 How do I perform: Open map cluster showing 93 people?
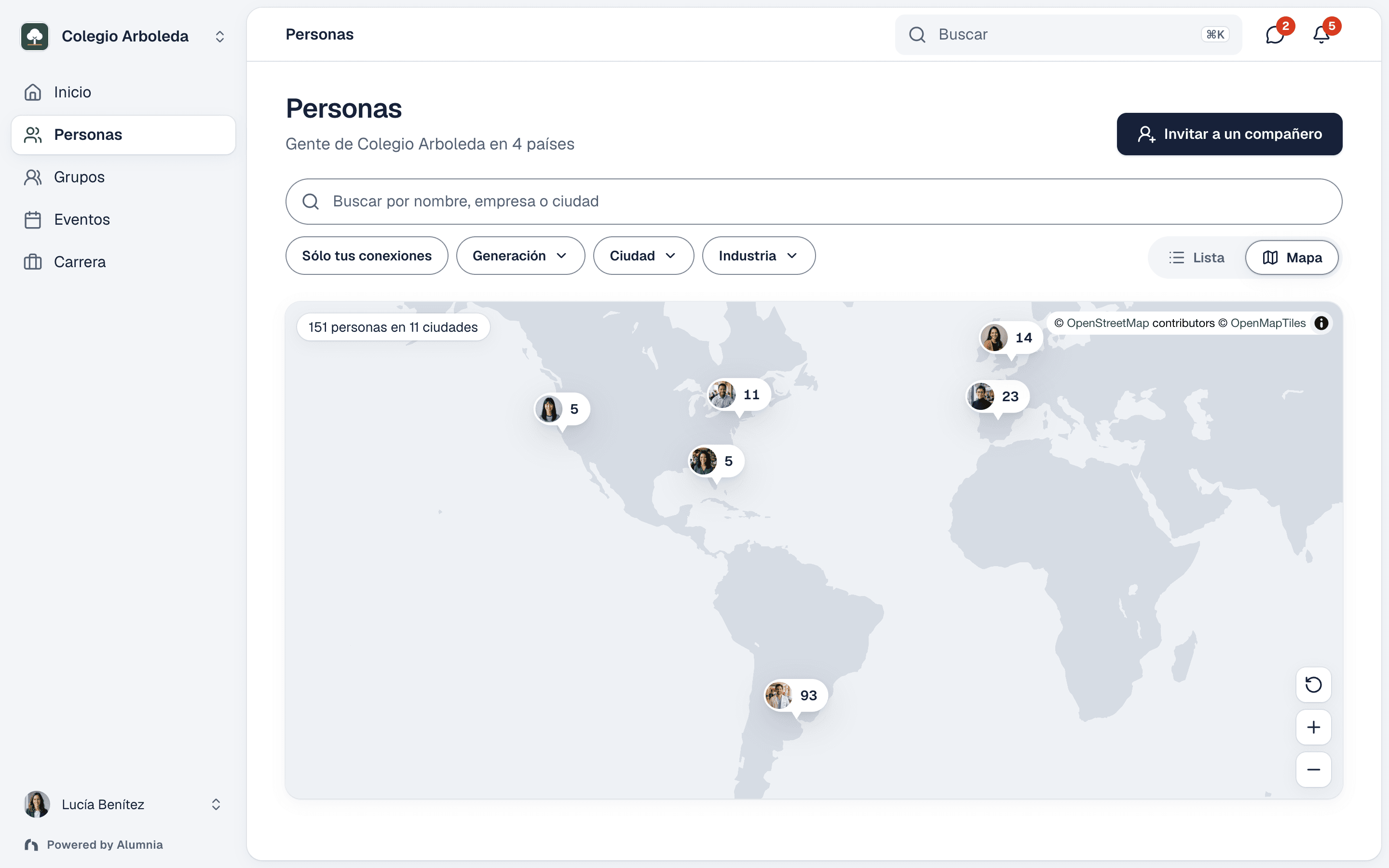pos(795,695)
